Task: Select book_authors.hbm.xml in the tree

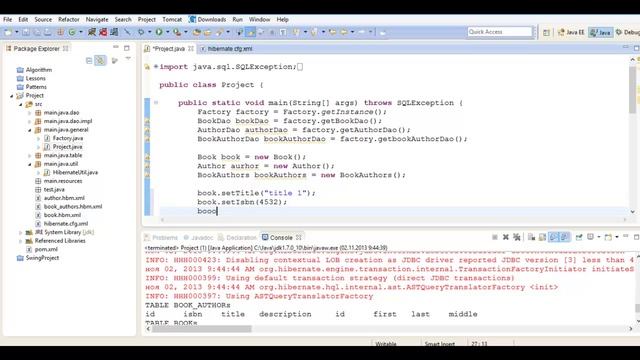Action: 73,207
